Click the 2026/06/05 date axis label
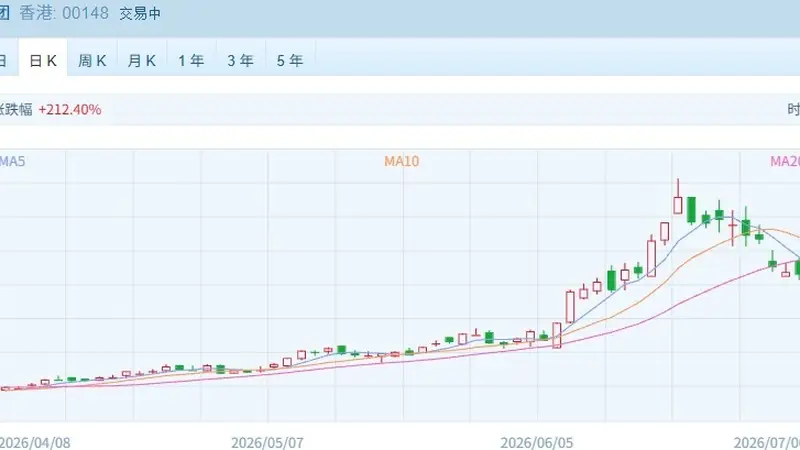This screenshot has width=800, height=450. (x=537, y=442)
